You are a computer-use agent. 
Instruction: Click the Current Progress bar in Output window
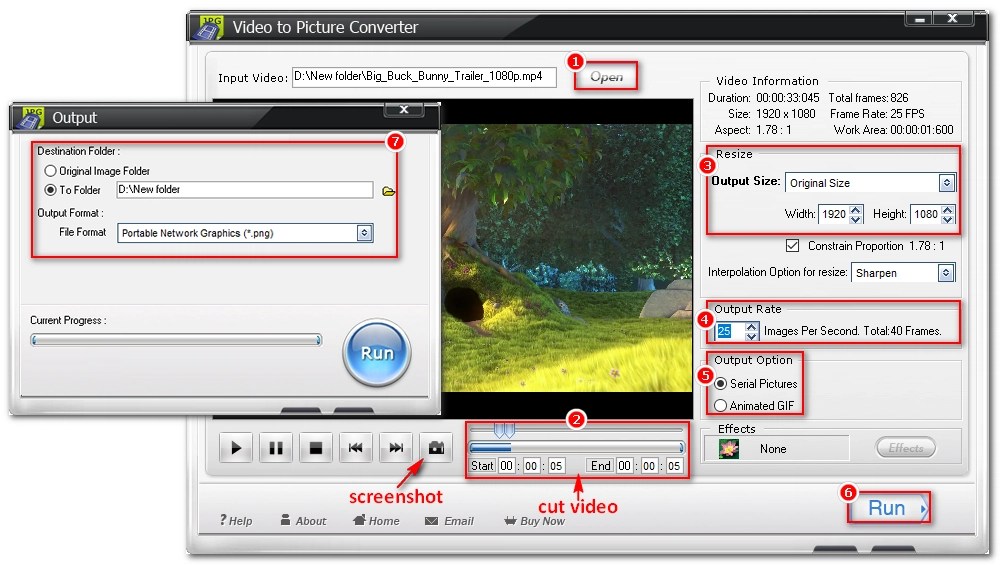(x=176, y=340)
